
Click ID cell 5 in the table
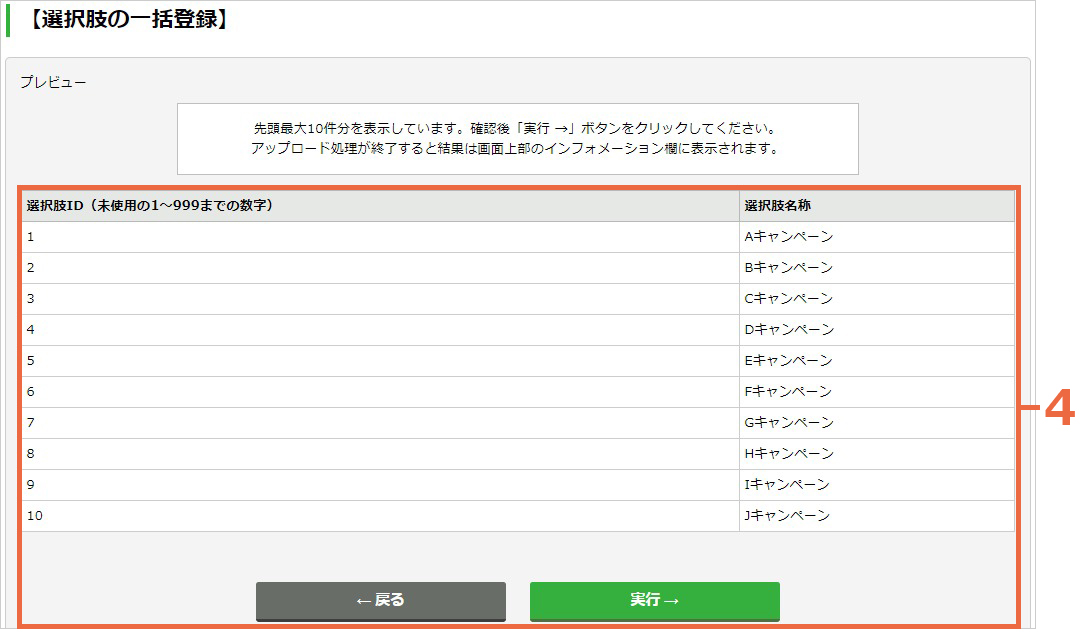[380, 361]
